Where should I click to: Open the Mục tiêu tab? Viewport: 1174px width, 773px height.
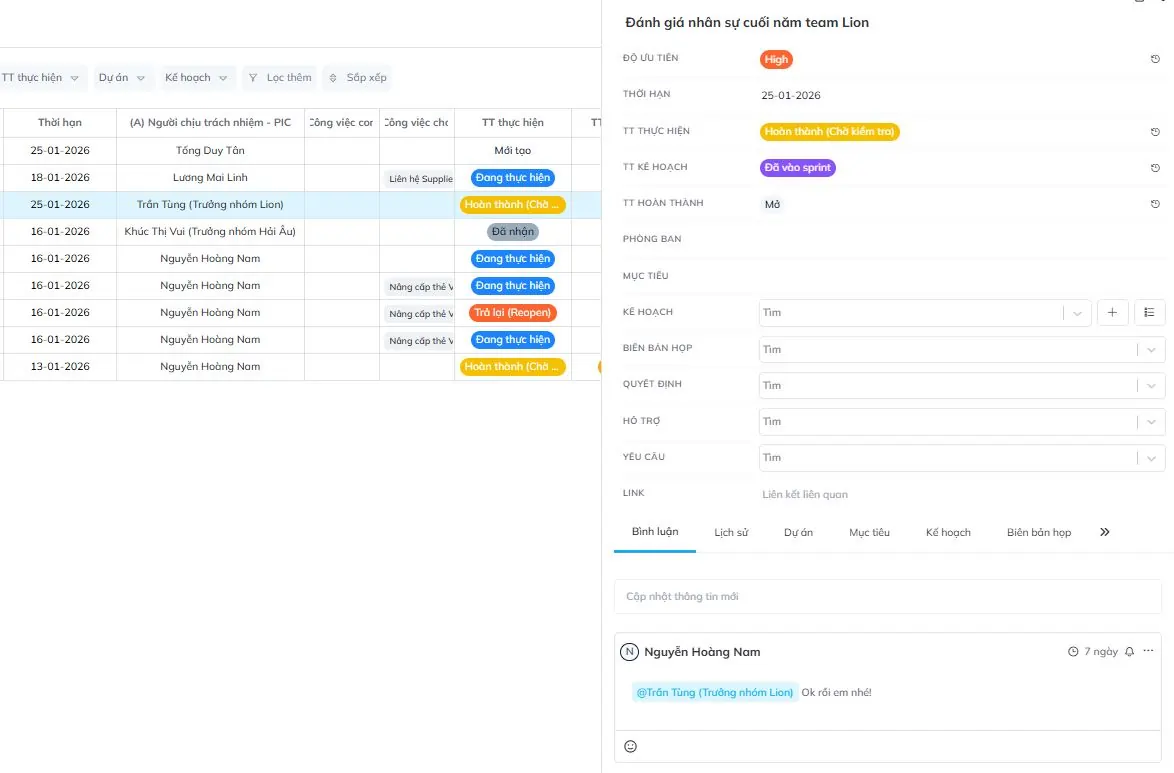(x=869, y=532)
